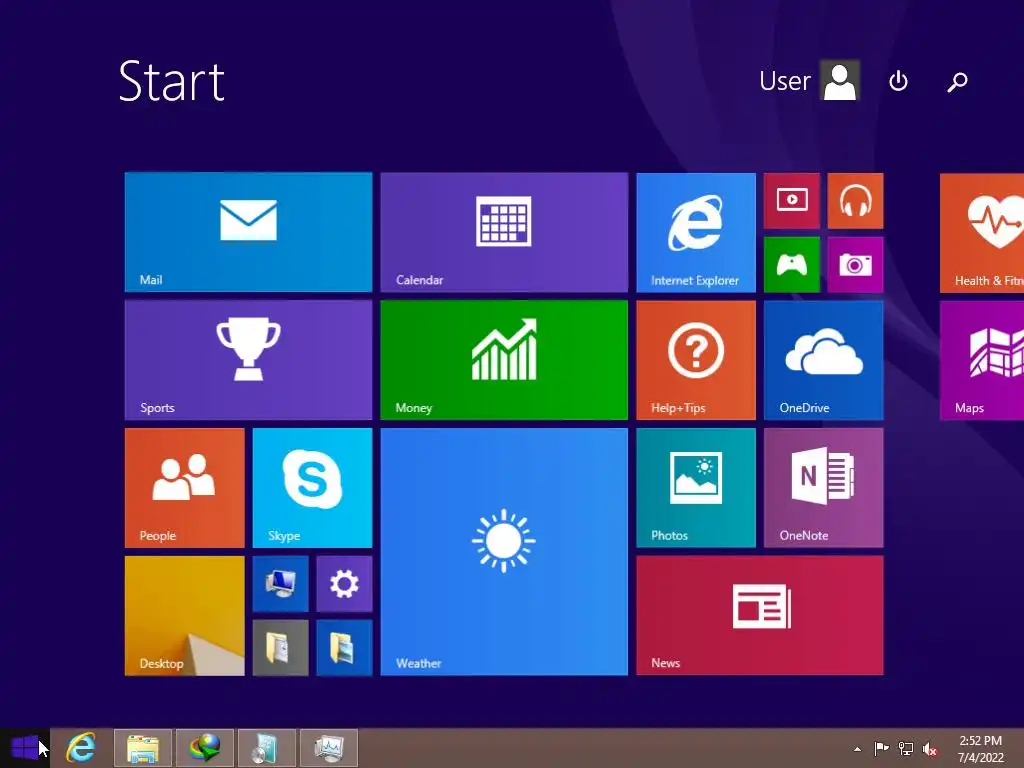Viewport: 1024px width, 768px height.
Task: Open the PC settings gear tile
Action: click(x=344, y=584)
